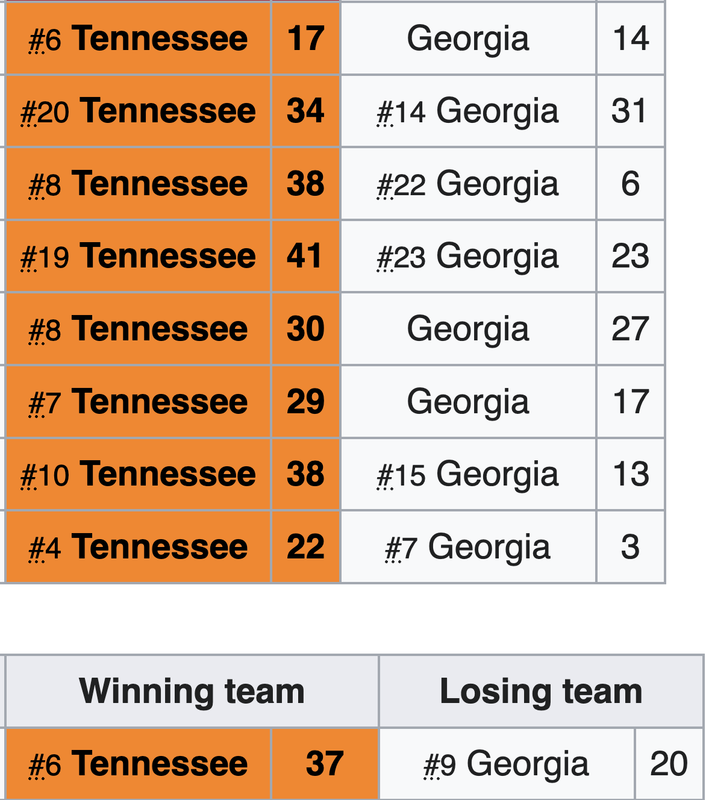
Task: Click the Tennessee score 30 cell
Action: (306, 329)
